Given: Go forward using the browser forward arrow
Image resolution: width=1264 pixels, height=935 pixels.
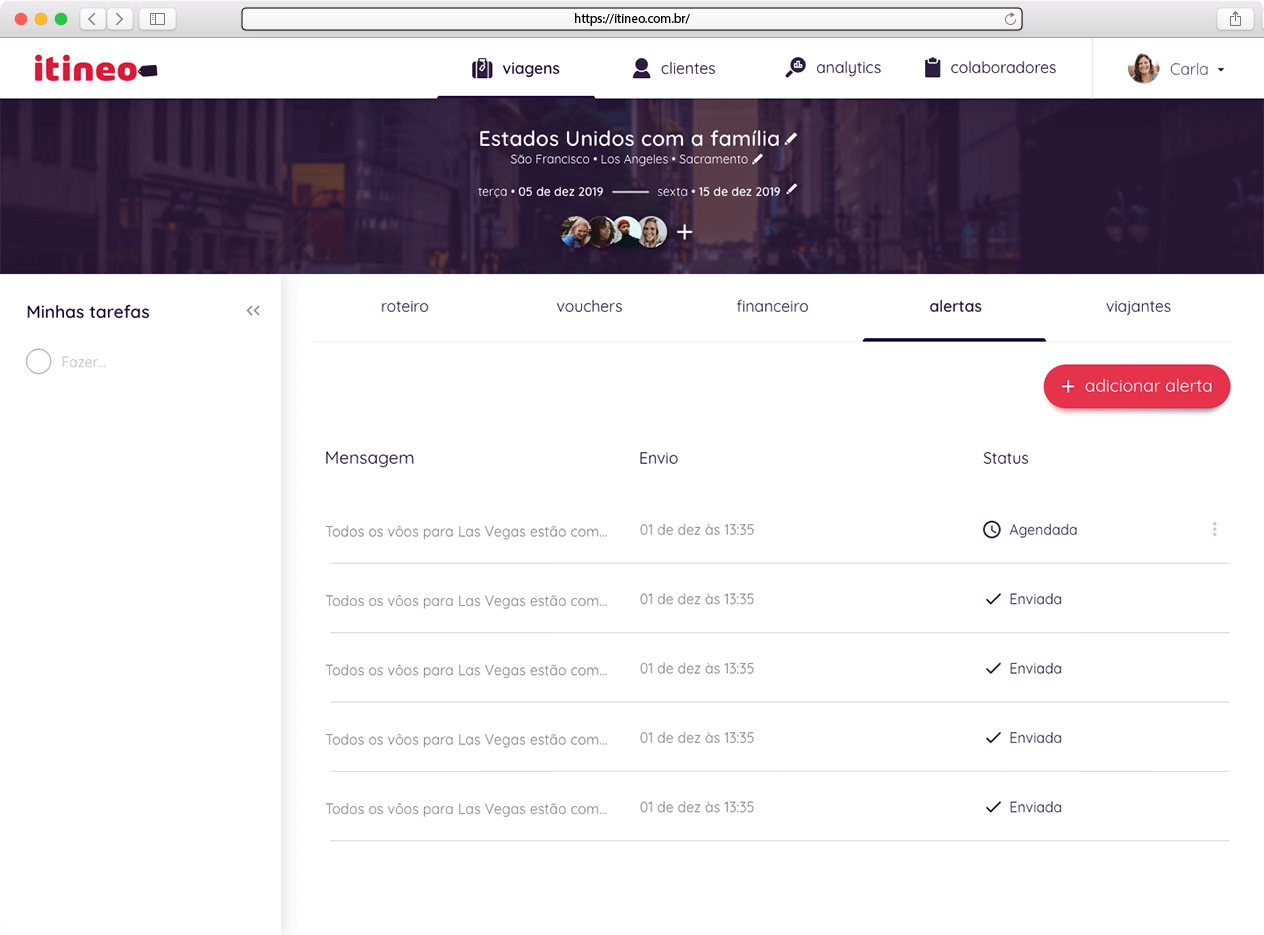Looking at the screenshot, I should pos(120,19).
